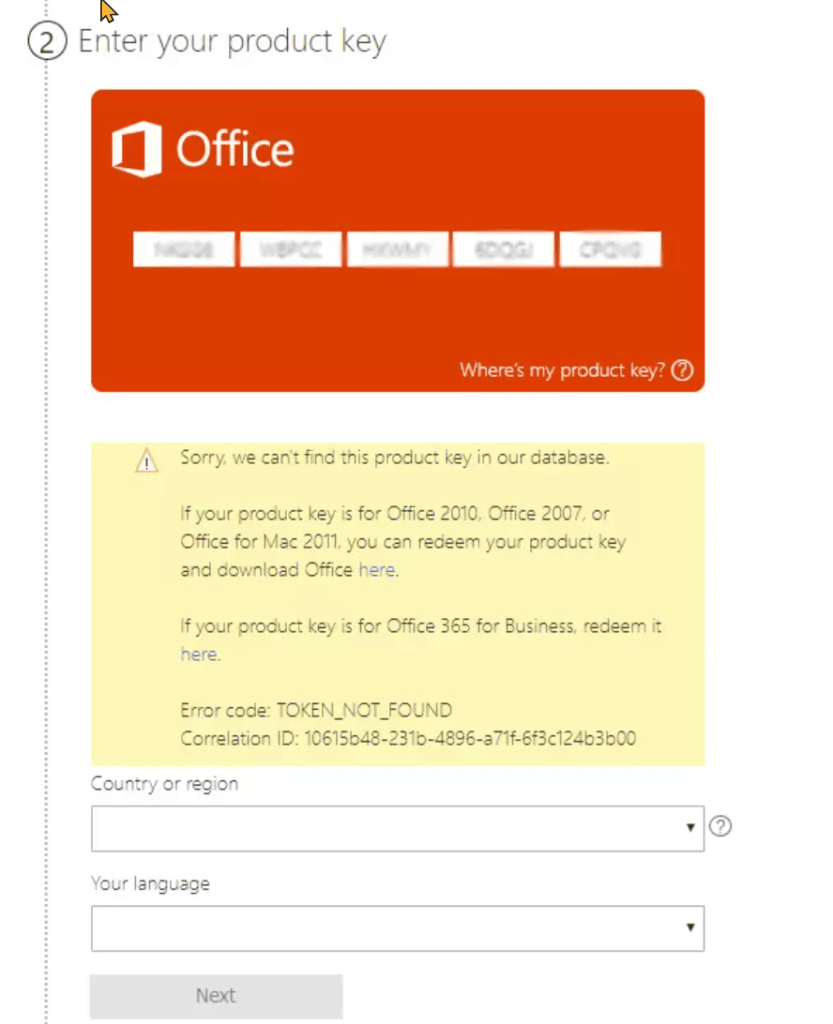This screenshot has height=1024, width=833.
Task: Open help icon beside Where's my product key
Action: (x=682, y=370)
